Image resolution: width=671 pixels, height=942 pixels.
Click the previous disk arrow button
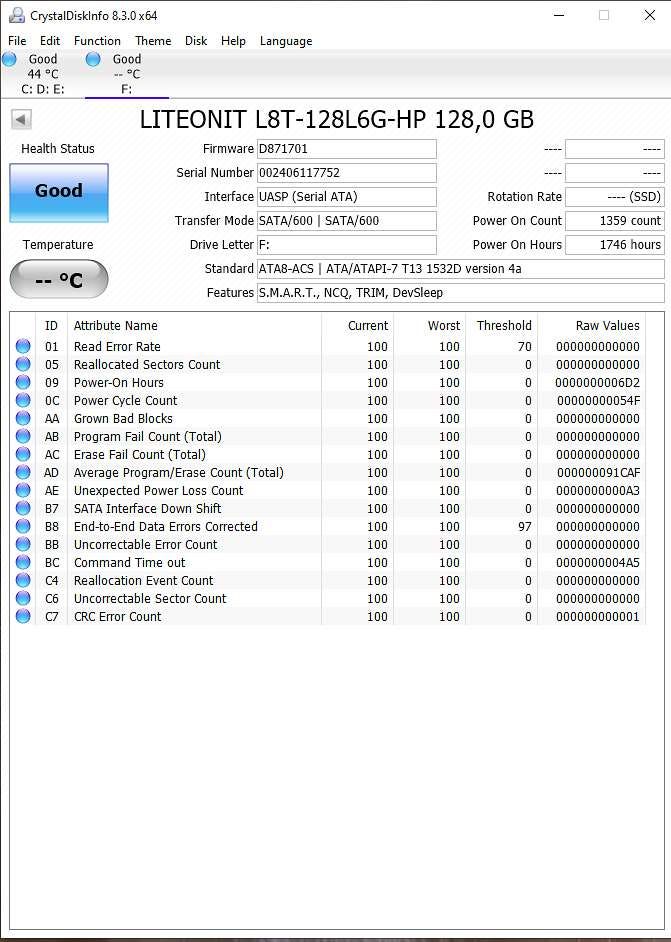21,119
